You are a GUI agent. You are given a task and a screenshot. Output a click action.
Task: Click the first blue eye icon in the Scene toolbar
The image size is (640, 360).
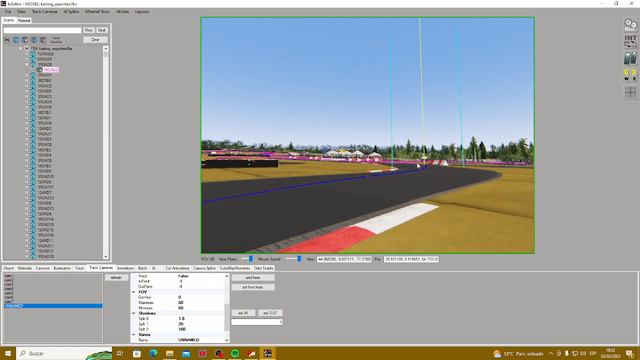tap(16, 40)
